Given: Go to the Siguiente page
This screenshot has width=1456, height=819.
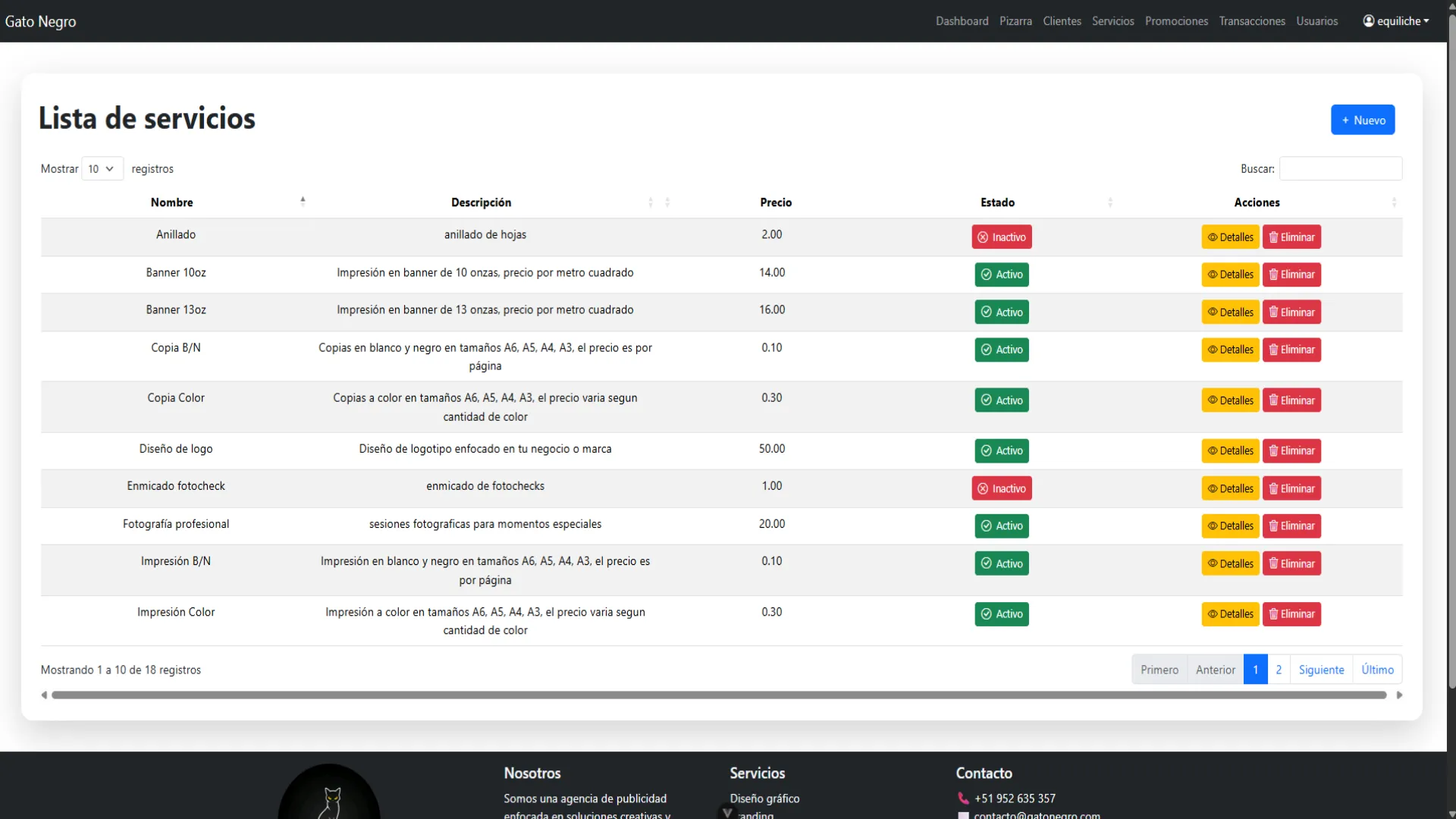Looking at the screenshot, I should (1321, 670).
